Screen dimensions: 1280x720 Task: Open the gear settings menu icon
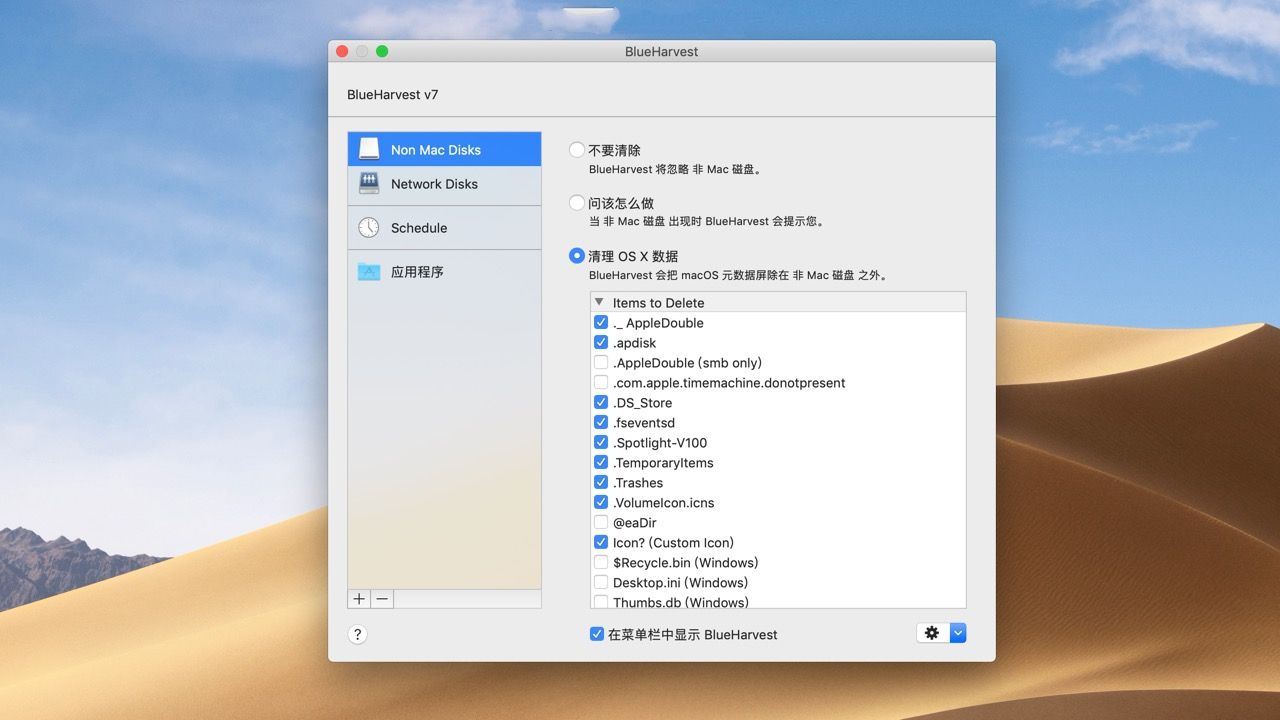click(932, 633)
